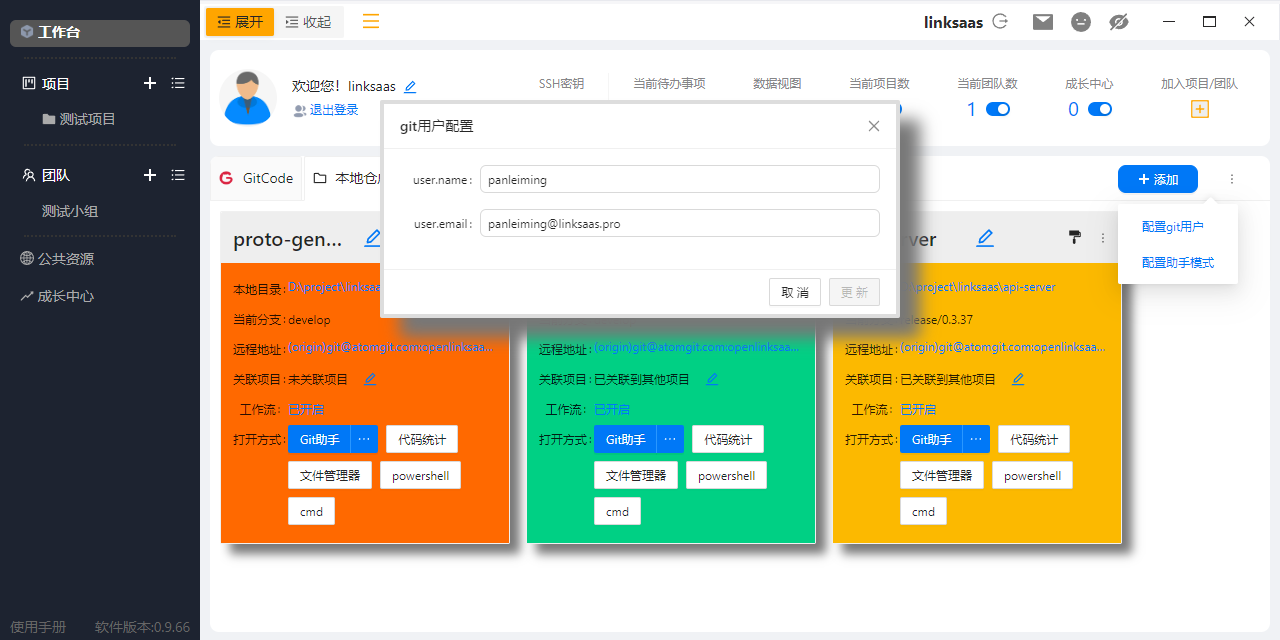Click the paint roller icon on yellow card
The height and width of the screenshot is (640, 1280).
[x=1075, y=237]
